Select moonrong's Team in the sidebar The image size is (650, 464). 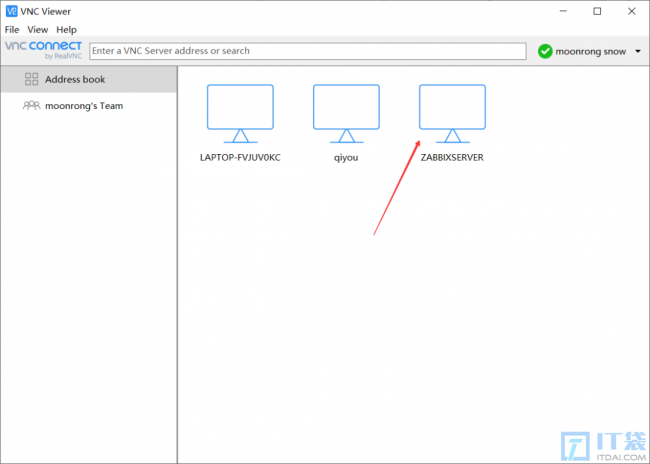point(89,106)
